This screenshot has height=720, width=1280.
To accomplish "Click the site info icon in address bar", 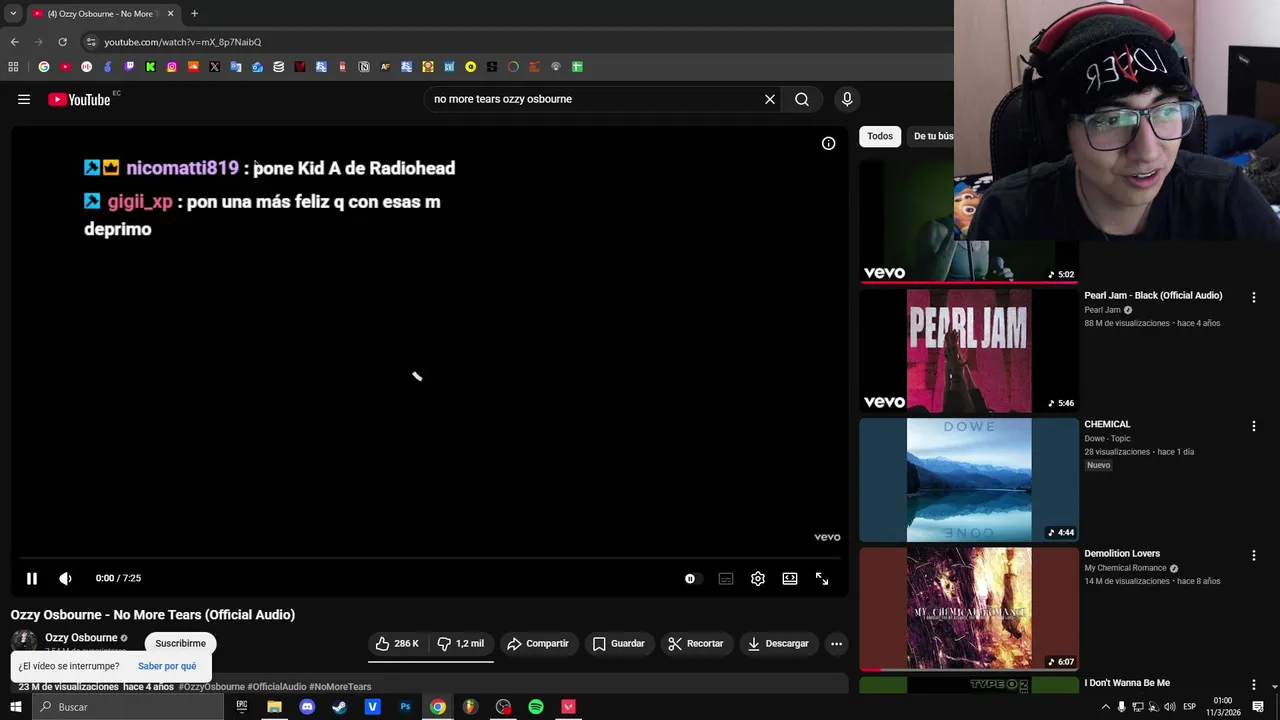I will (91, 42).
